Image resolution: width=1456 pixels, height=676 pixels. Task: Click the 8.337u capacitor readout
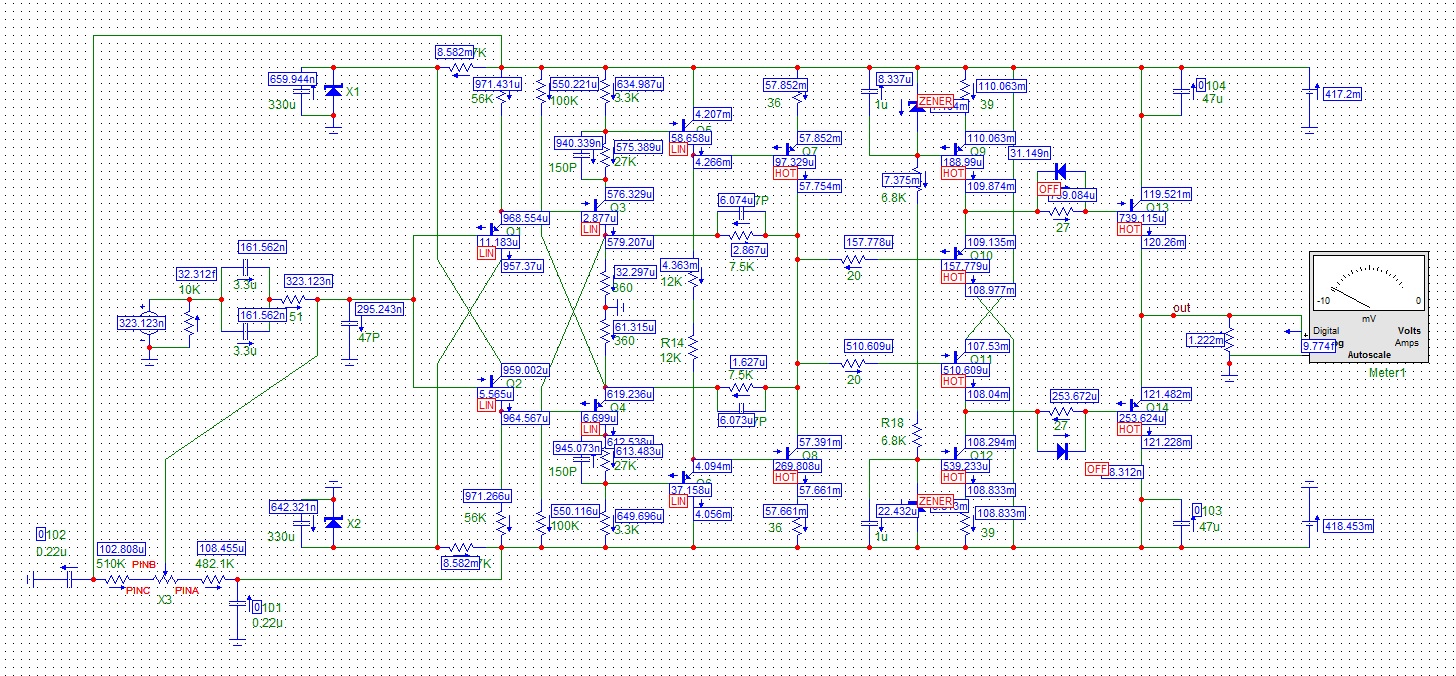coord(894,79)
